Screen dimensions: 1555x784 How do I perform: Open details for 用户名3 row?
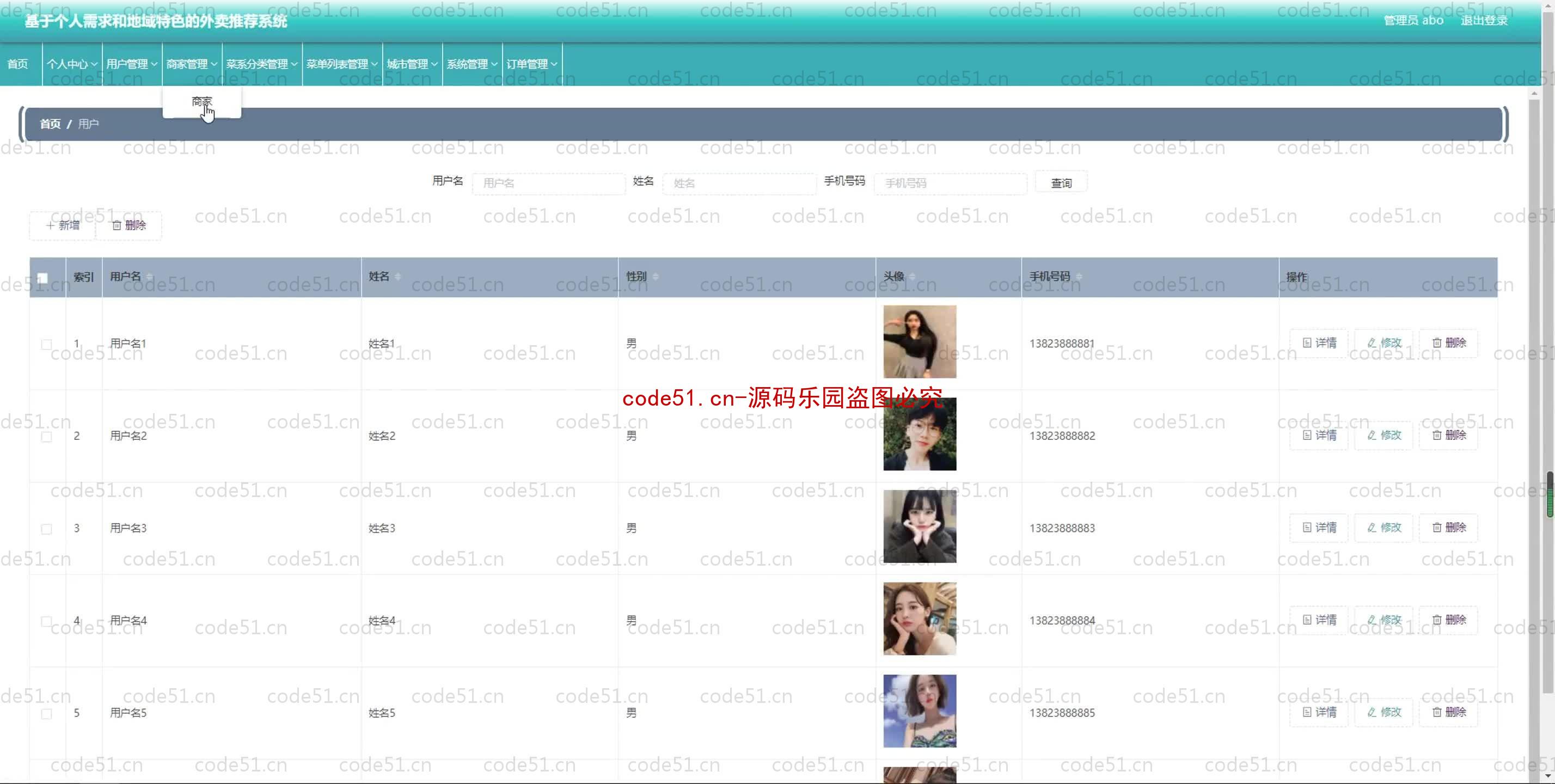[x=1319, y=528]
